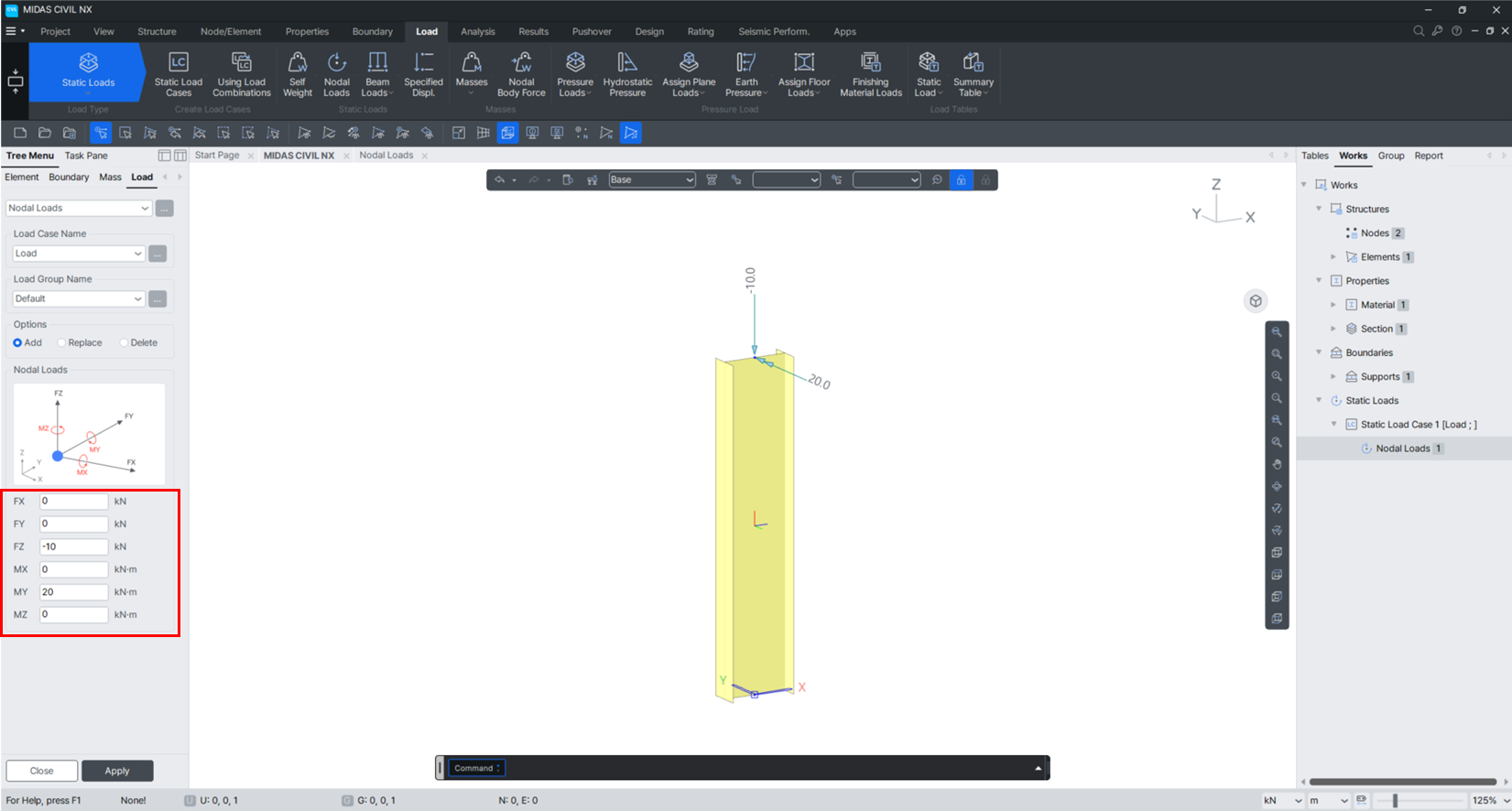Image resolution: width=1512 pixels, height=811 pixels.
Task: Collapse the Structures tree node
Action: [x=1319, y=209]
